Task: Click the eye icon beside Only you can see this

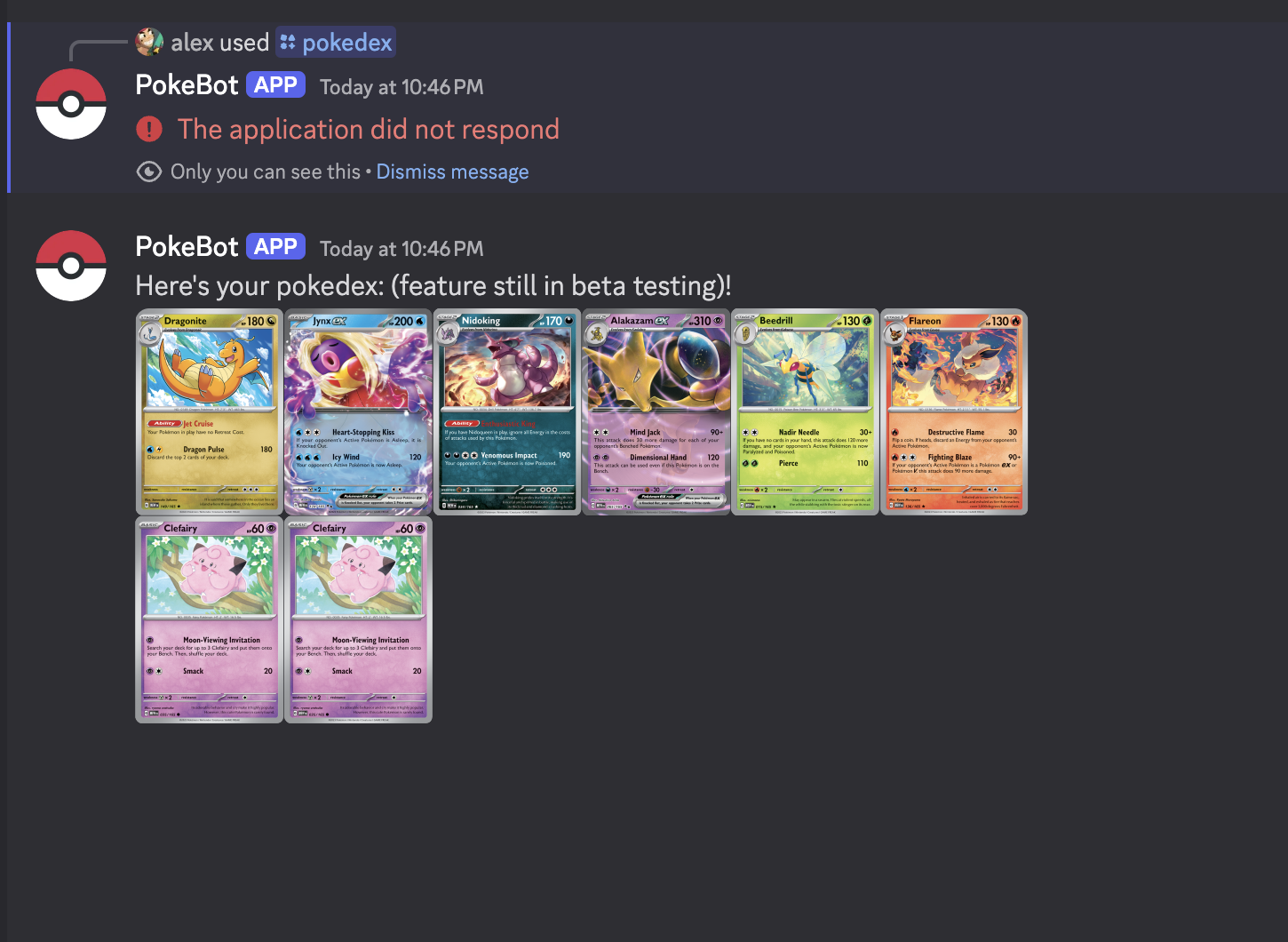Action: tap(149, 172)
